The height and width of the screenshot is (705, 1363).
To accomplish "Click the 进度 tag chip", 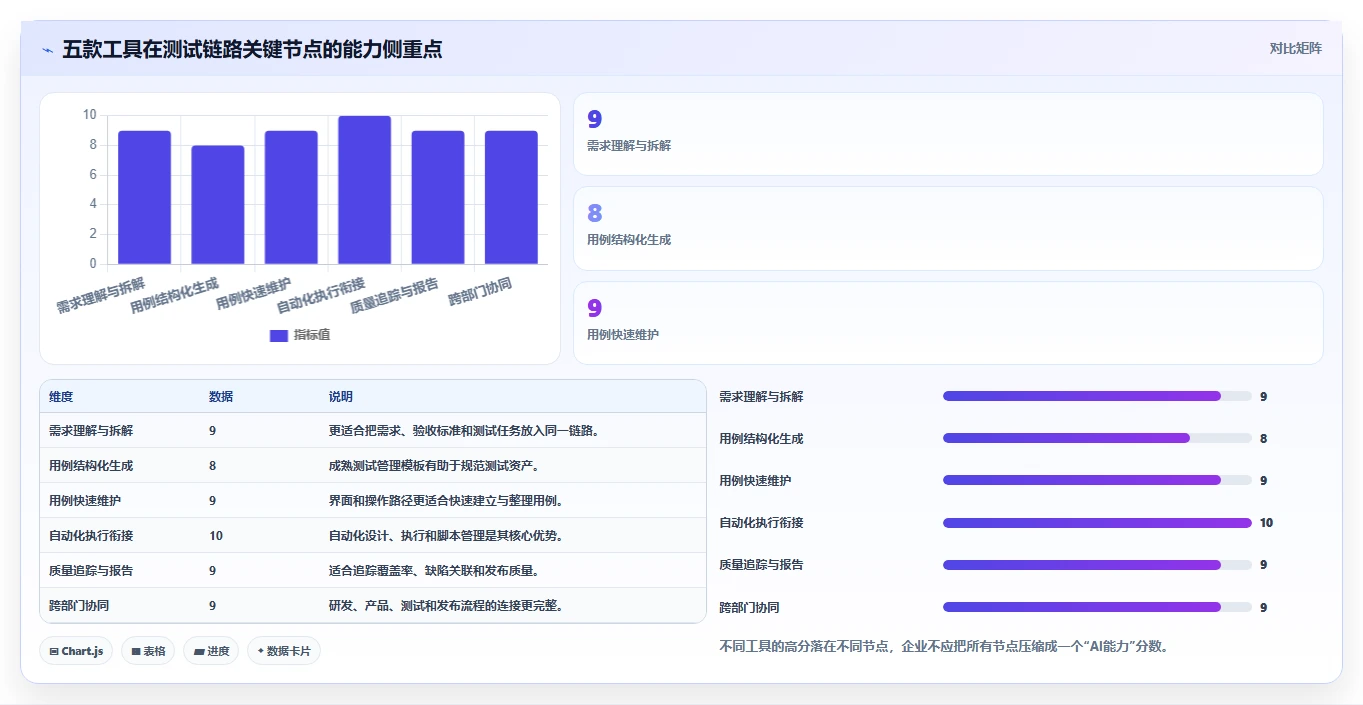I will [x=211, y=651].
